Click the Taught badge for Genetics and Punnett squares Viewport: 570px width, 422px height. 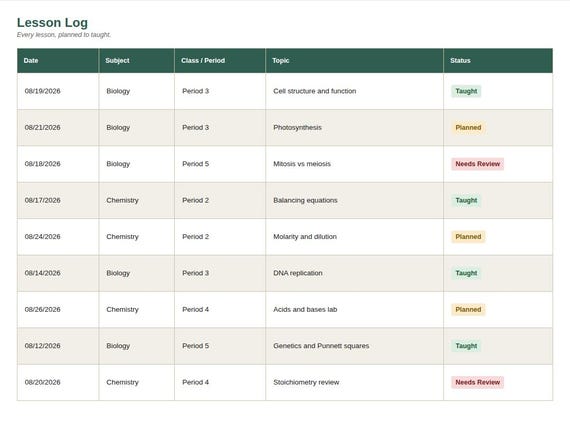click(466, 346)
